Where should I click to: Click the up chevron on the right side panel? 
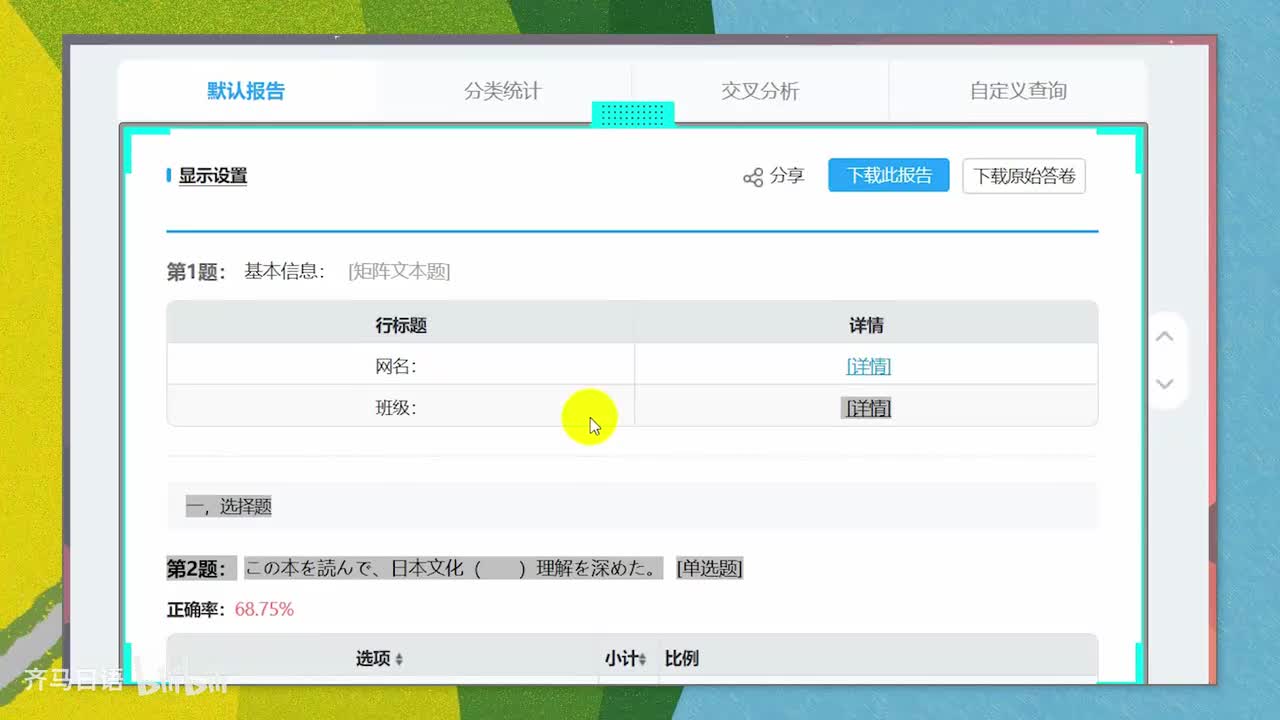[x=1164, y=336]
